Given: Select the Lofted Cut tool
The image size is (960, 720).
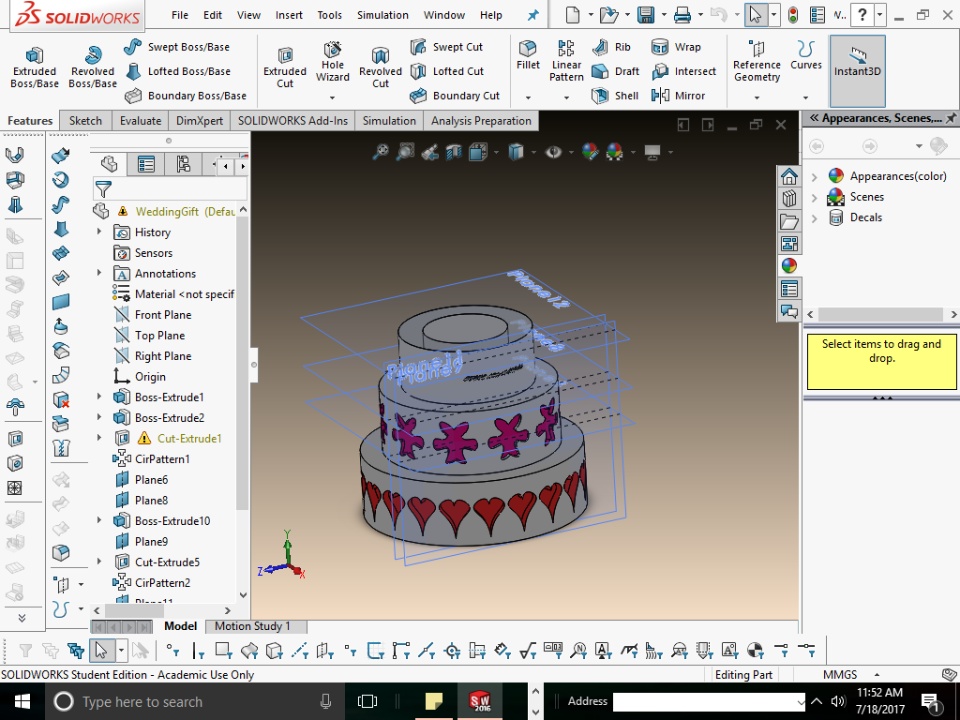Looking at the screenshot, I should point(447,72).
